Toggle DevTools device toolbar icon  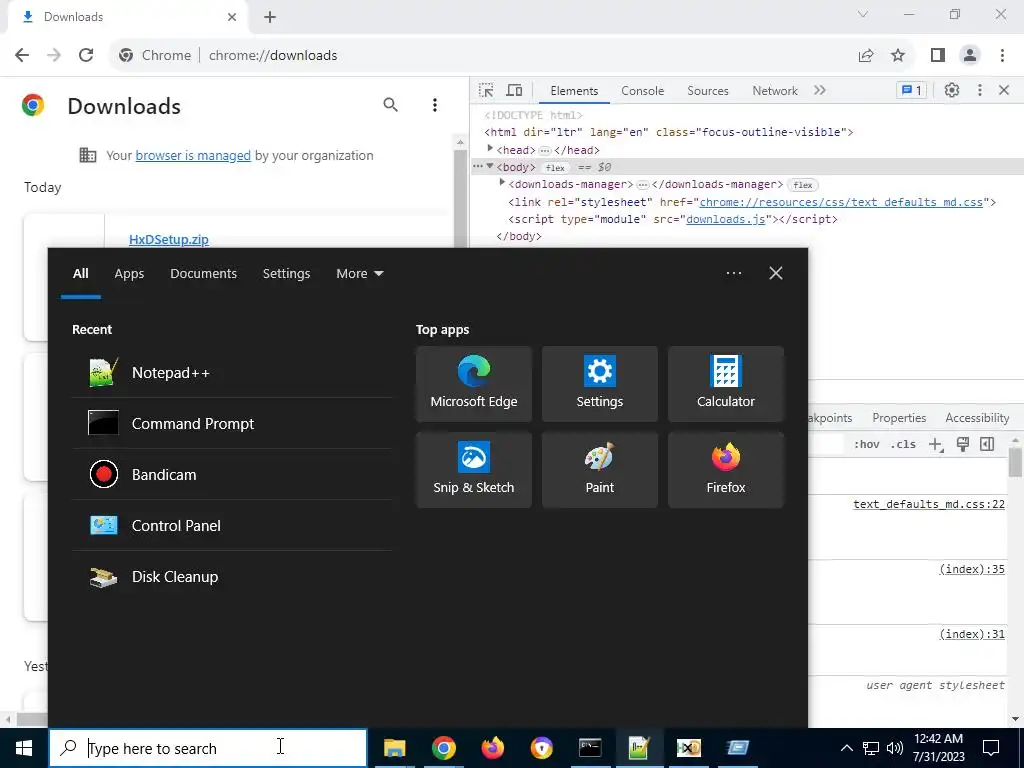(515, 91)
